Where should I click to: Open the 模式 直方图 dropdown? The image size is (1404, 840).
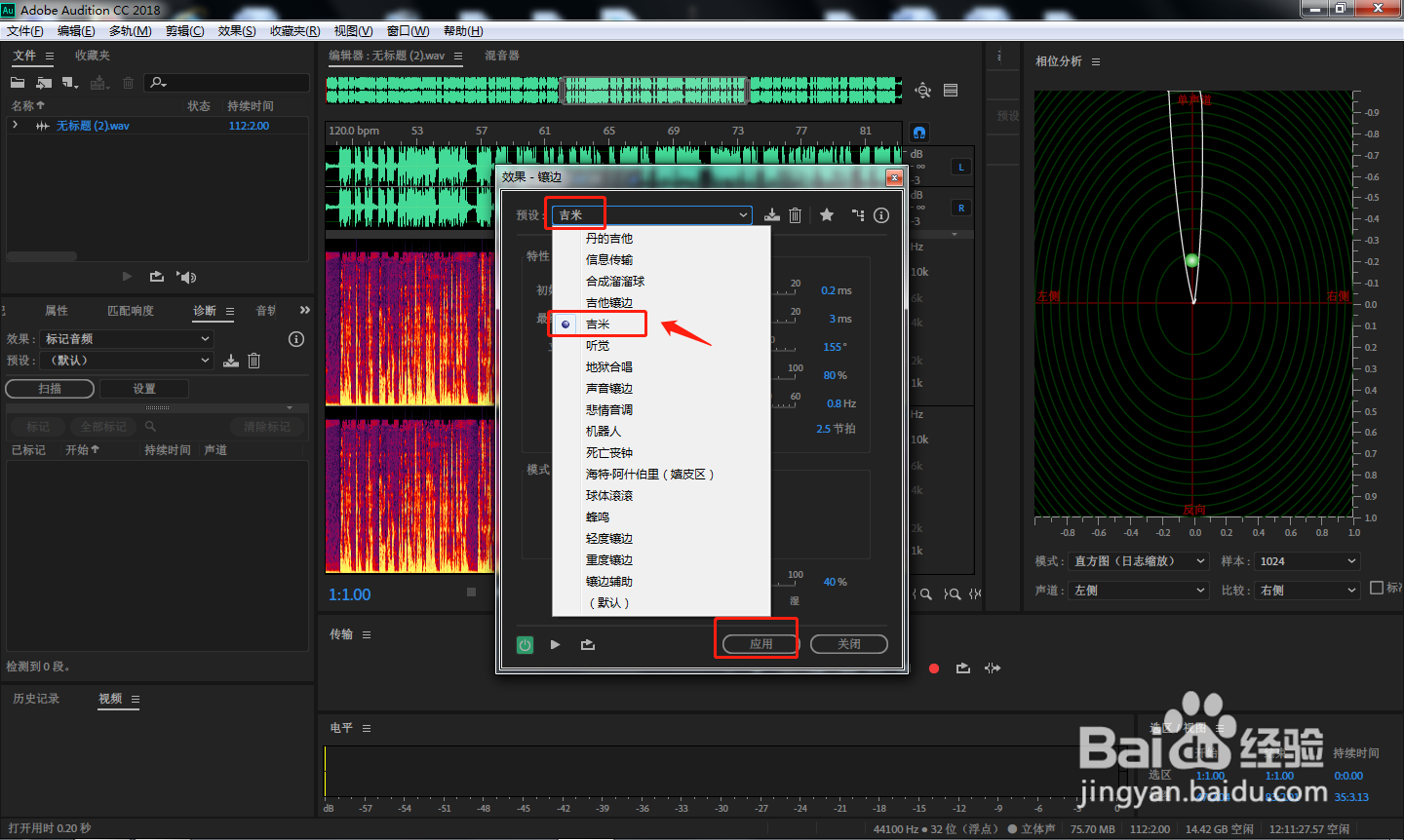(1137, 561)
